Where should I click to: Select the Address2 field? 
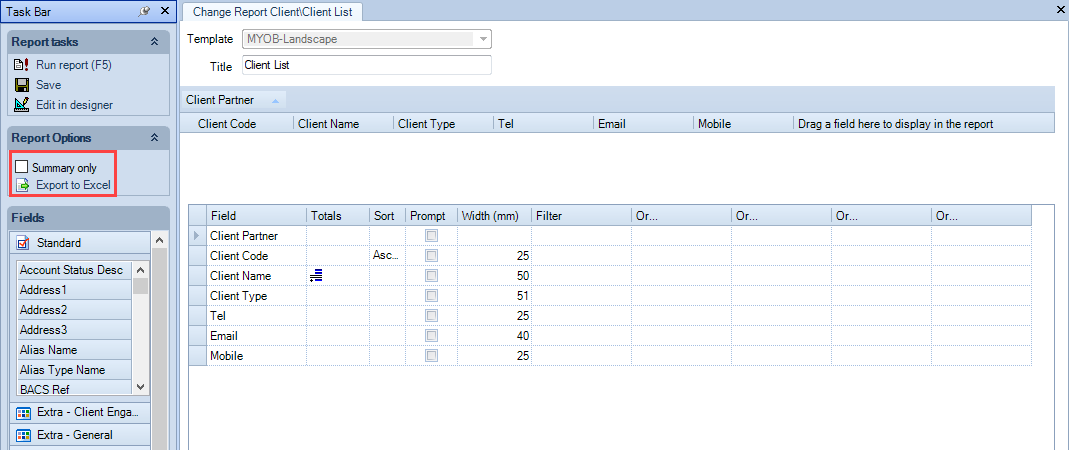point(74,310)
